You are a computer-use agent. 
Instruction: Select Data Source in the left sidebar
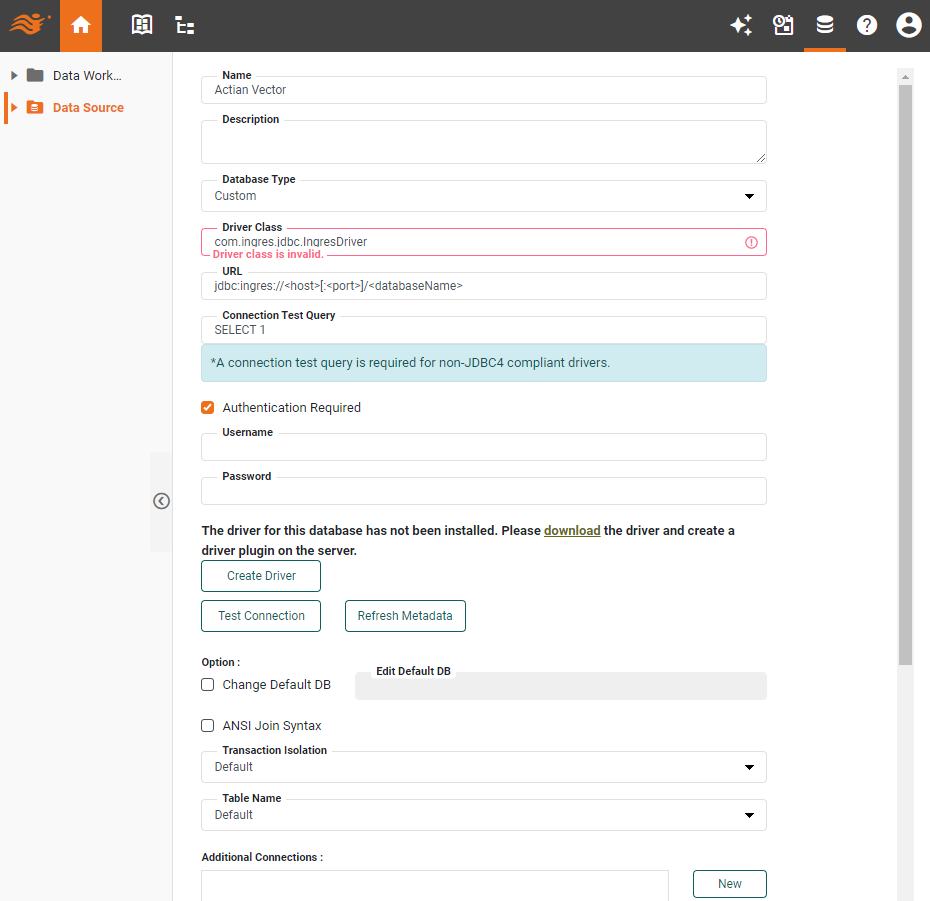point(90,107)
